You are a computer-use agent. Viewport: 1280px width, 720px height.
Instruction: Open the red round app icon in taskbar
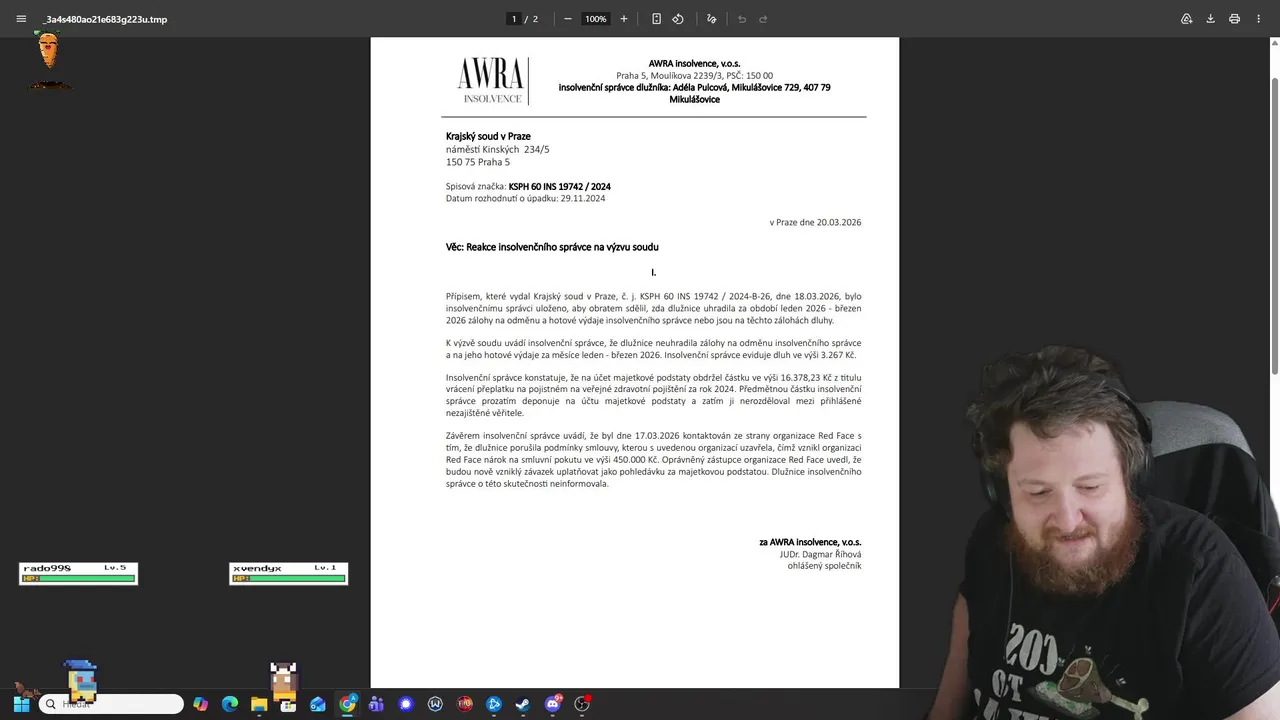pyautogui.click(x=465, y=704)
